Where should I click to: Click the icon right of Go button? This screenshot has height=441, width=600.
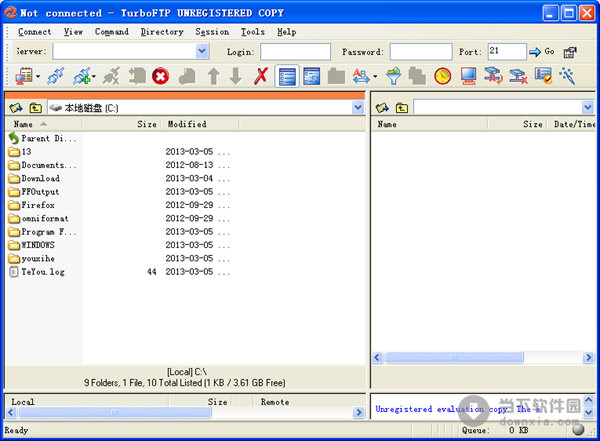[x=570, y=52]
